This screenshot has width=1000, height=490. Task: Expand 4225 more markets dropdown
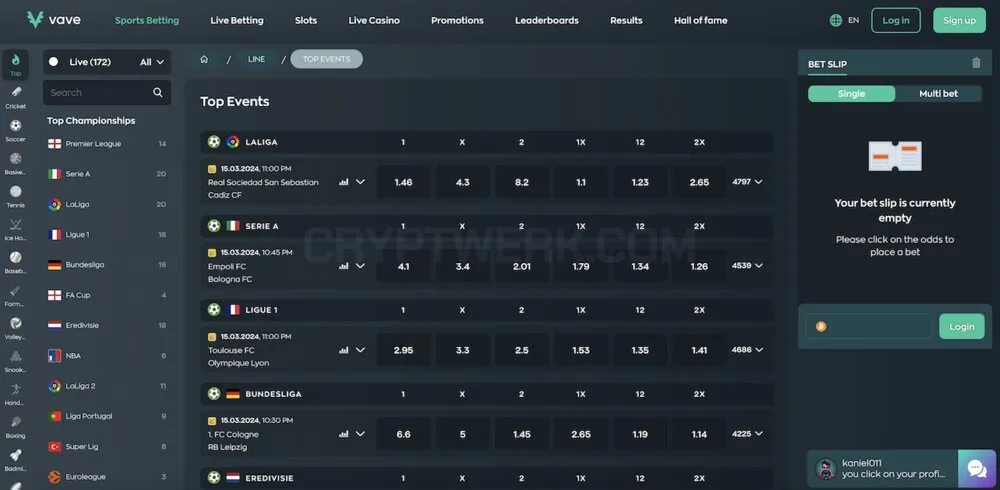(747, 434)
